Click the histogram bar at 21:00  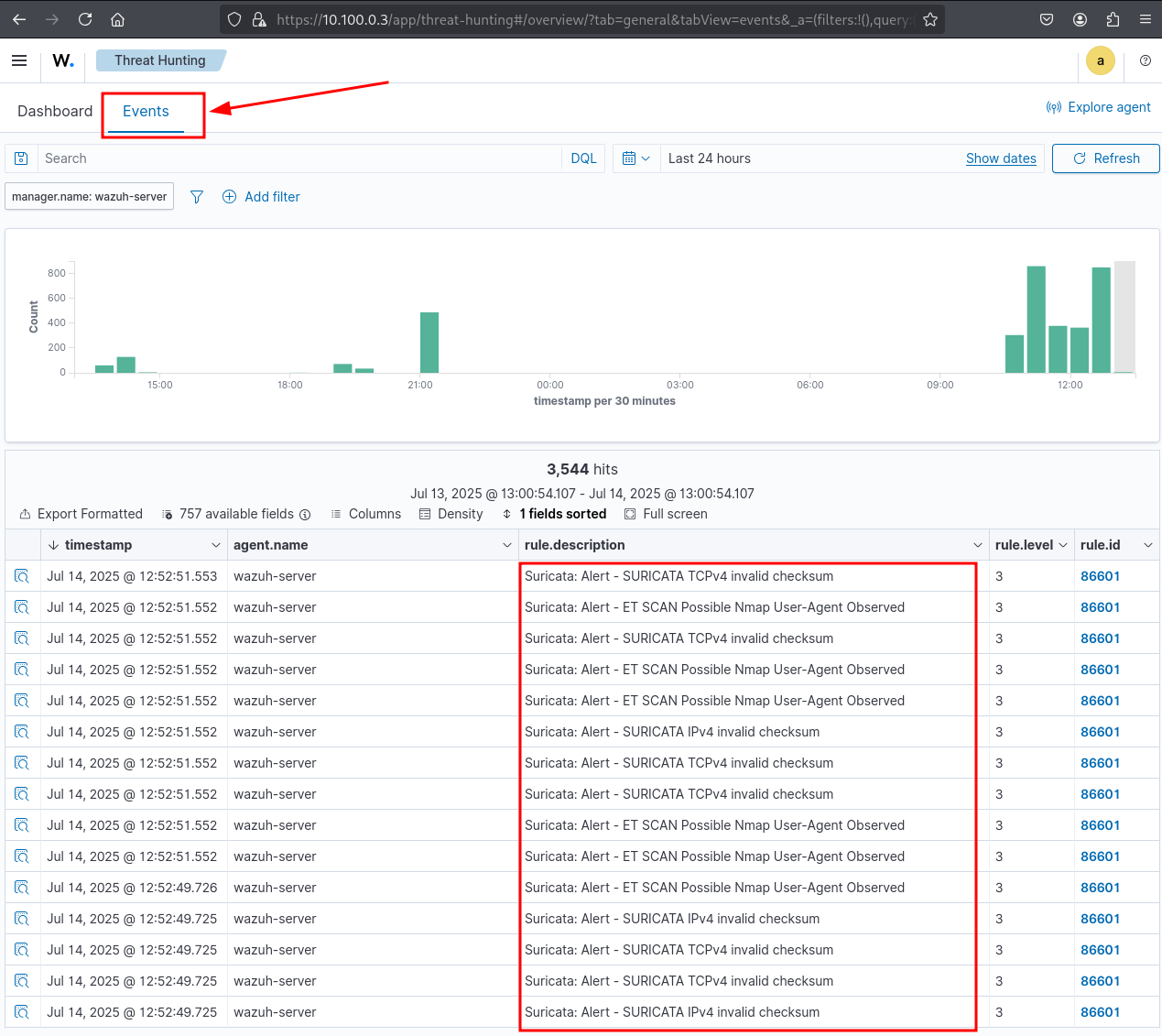[429, 343]
